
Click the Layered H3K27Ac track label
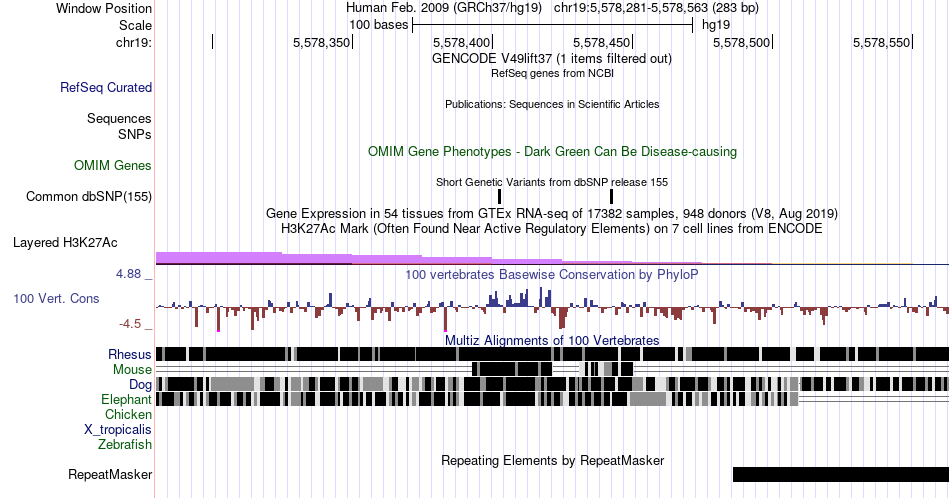click(x=65, y=242)
